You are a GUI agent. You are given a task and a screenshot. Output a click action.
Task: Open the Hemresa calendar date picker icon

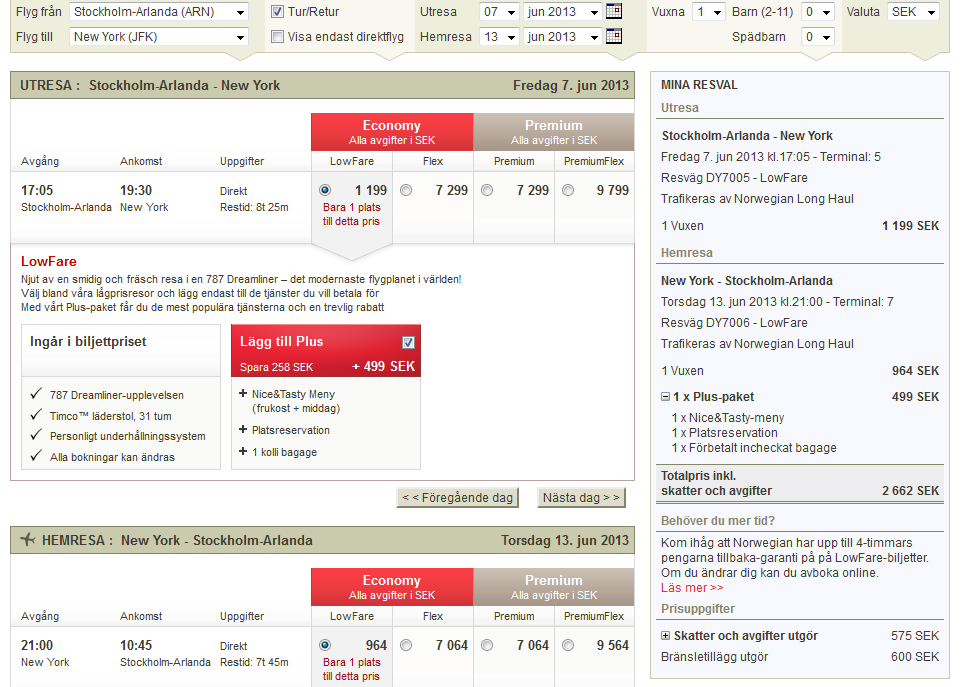click(x=614, y=37)
